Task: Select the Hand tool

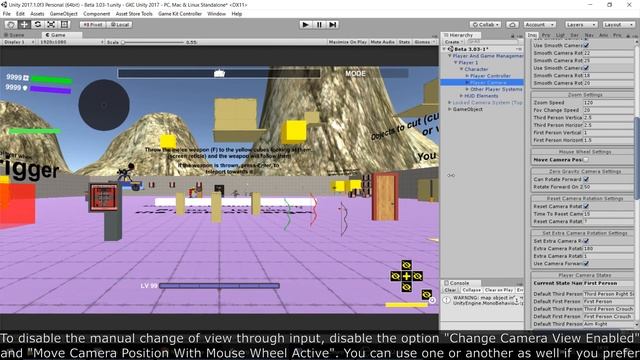Action: (11, 24)
